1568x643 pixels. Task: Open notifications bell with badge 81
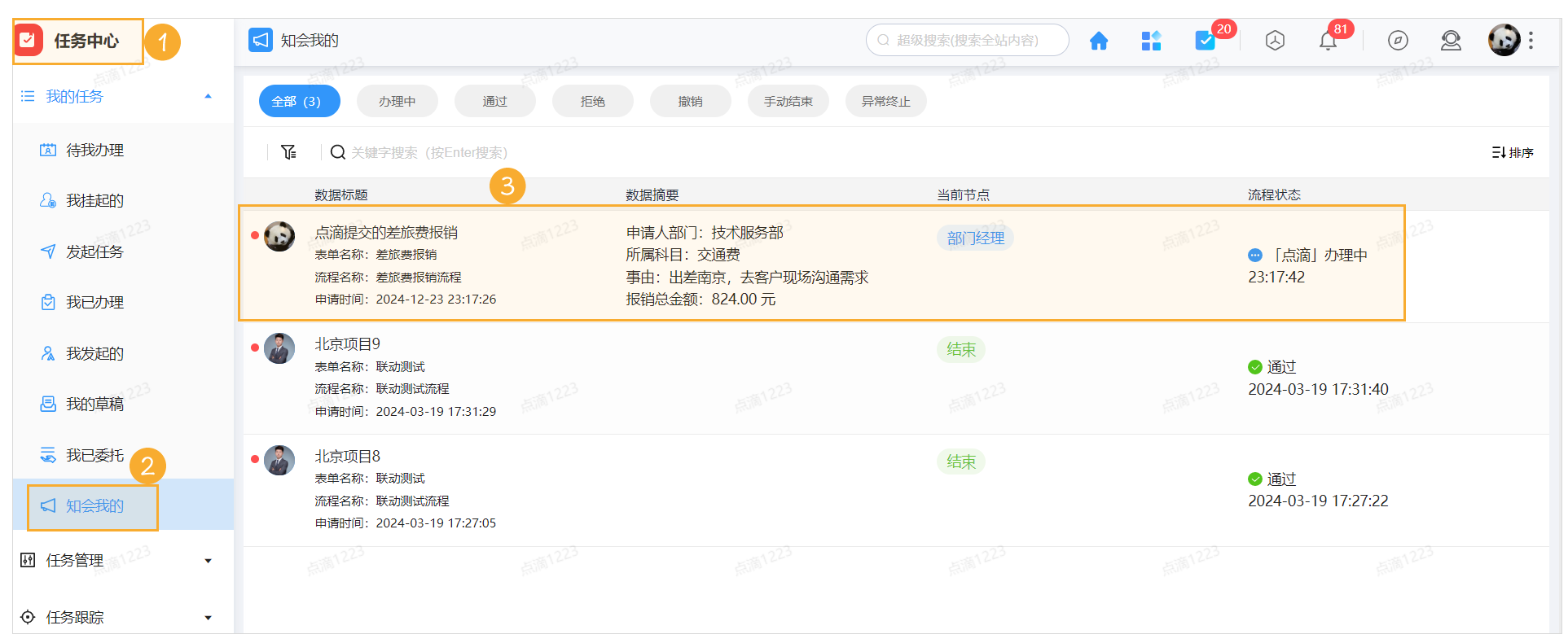tap(1328, 41)
